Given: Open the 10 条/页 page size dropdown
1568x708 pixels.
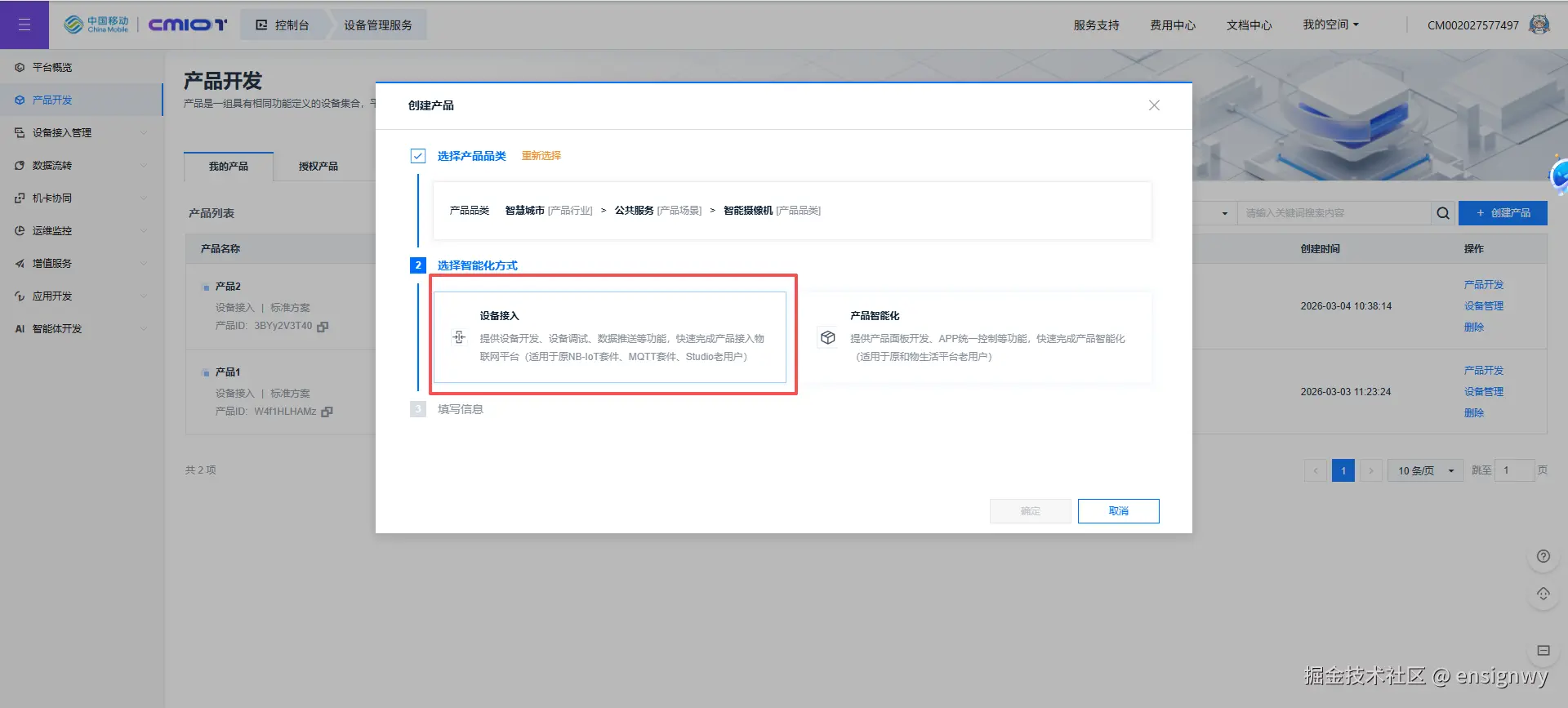Looking at the screenshot, I should point(1425,470).
